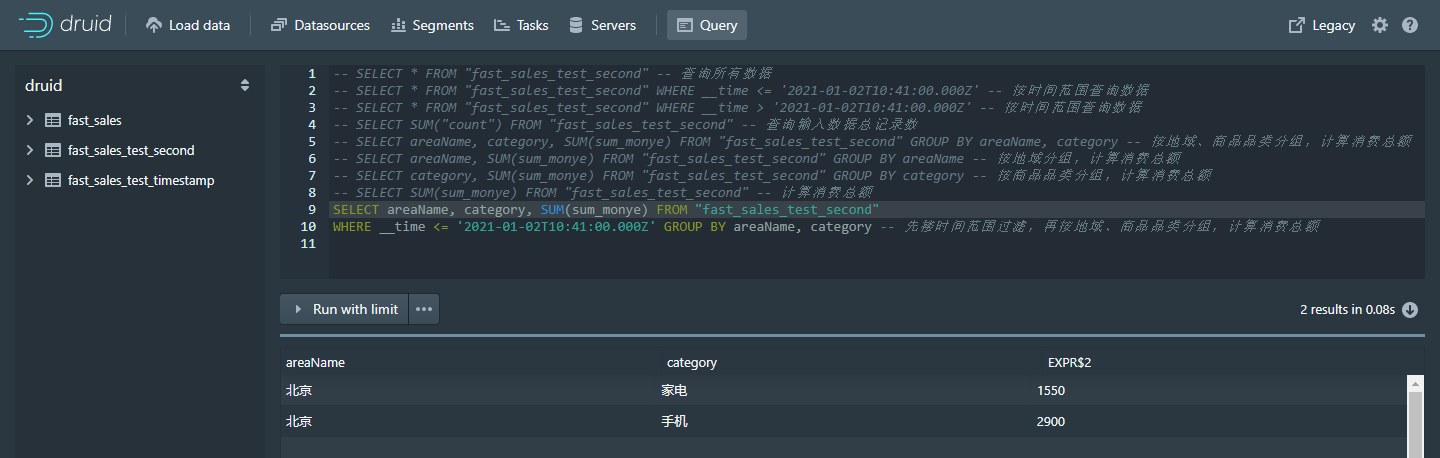This screenshot has height=458, width=1440.
Task: Open the run options ellipsis menu
Action: [x=424, y=310]
